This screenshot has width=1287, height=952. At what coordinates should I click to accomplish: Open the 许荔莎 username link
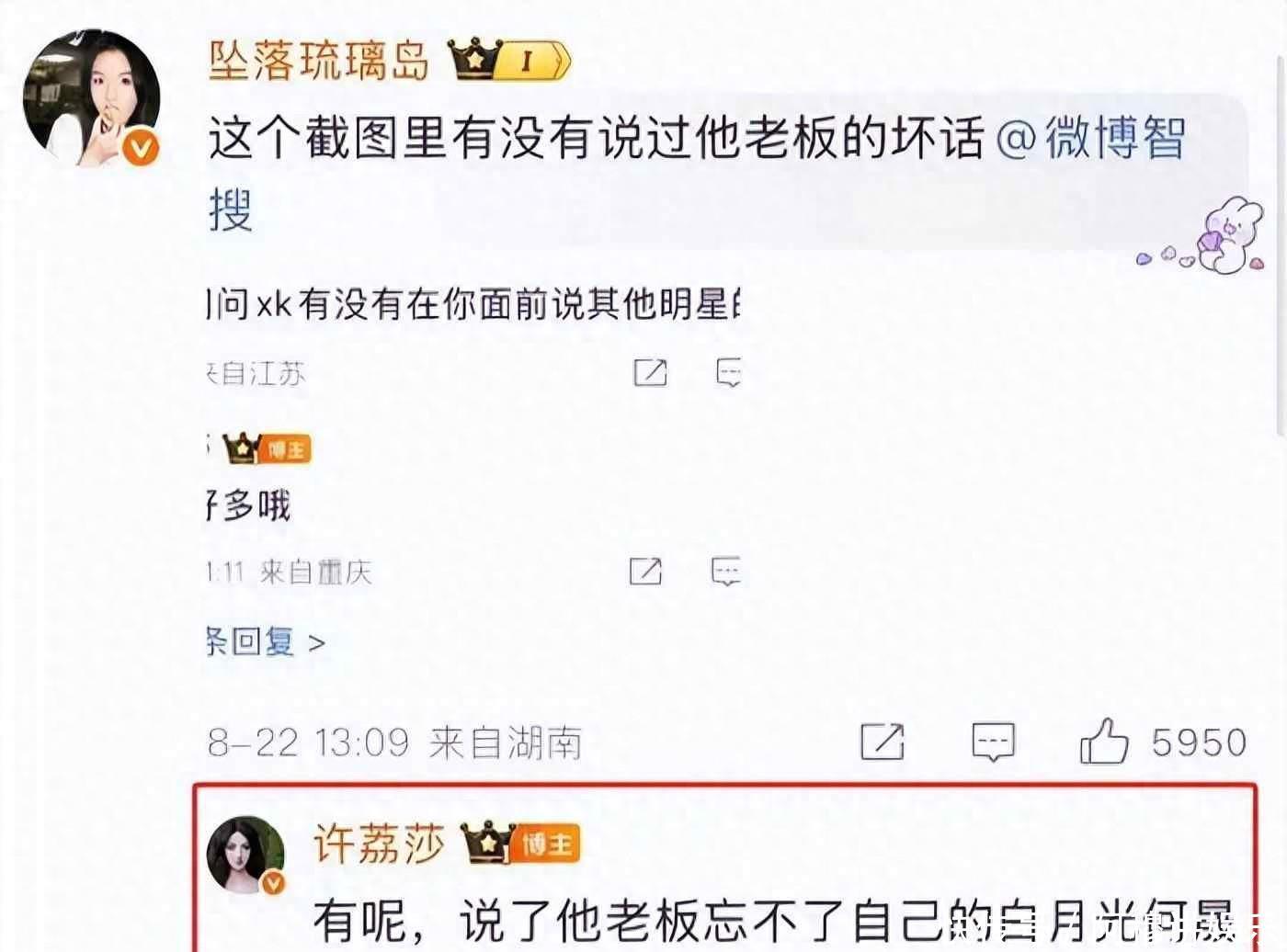pos(379,843)
